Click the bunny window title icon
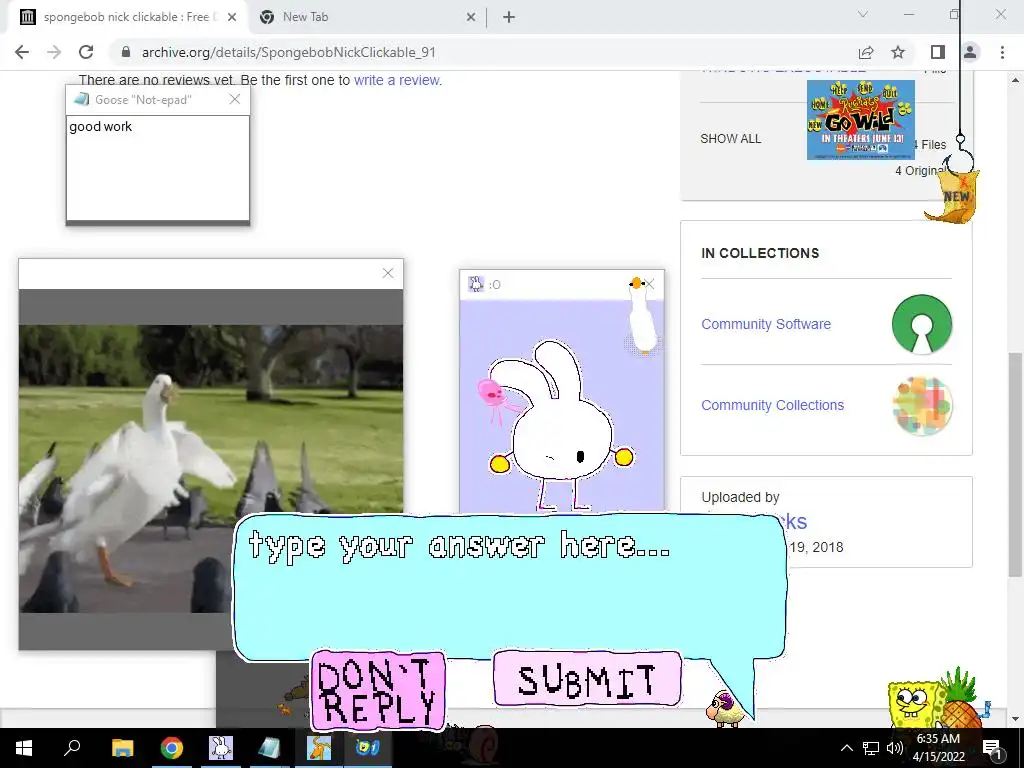The height and width of the screenshot is (768, 1024). click(x=476, y=284)
